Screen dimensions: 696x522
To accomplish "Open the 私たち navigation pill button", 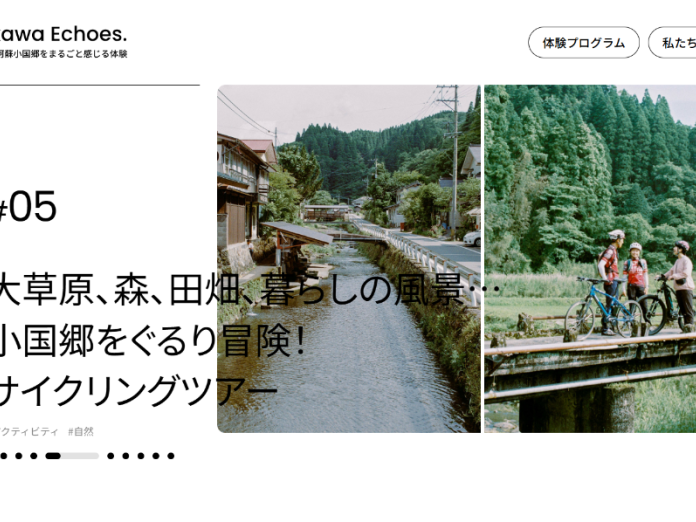I will click(x=672, y=43).
